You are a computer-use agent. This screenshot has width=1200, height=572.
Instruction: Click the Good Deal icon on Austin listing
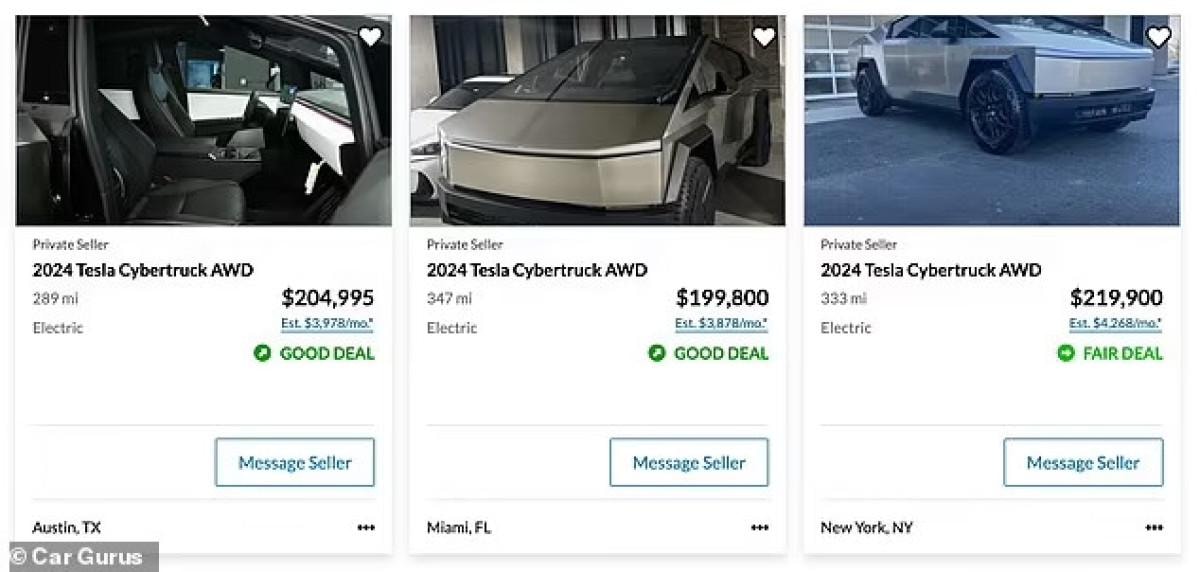(x=263, y=353)
